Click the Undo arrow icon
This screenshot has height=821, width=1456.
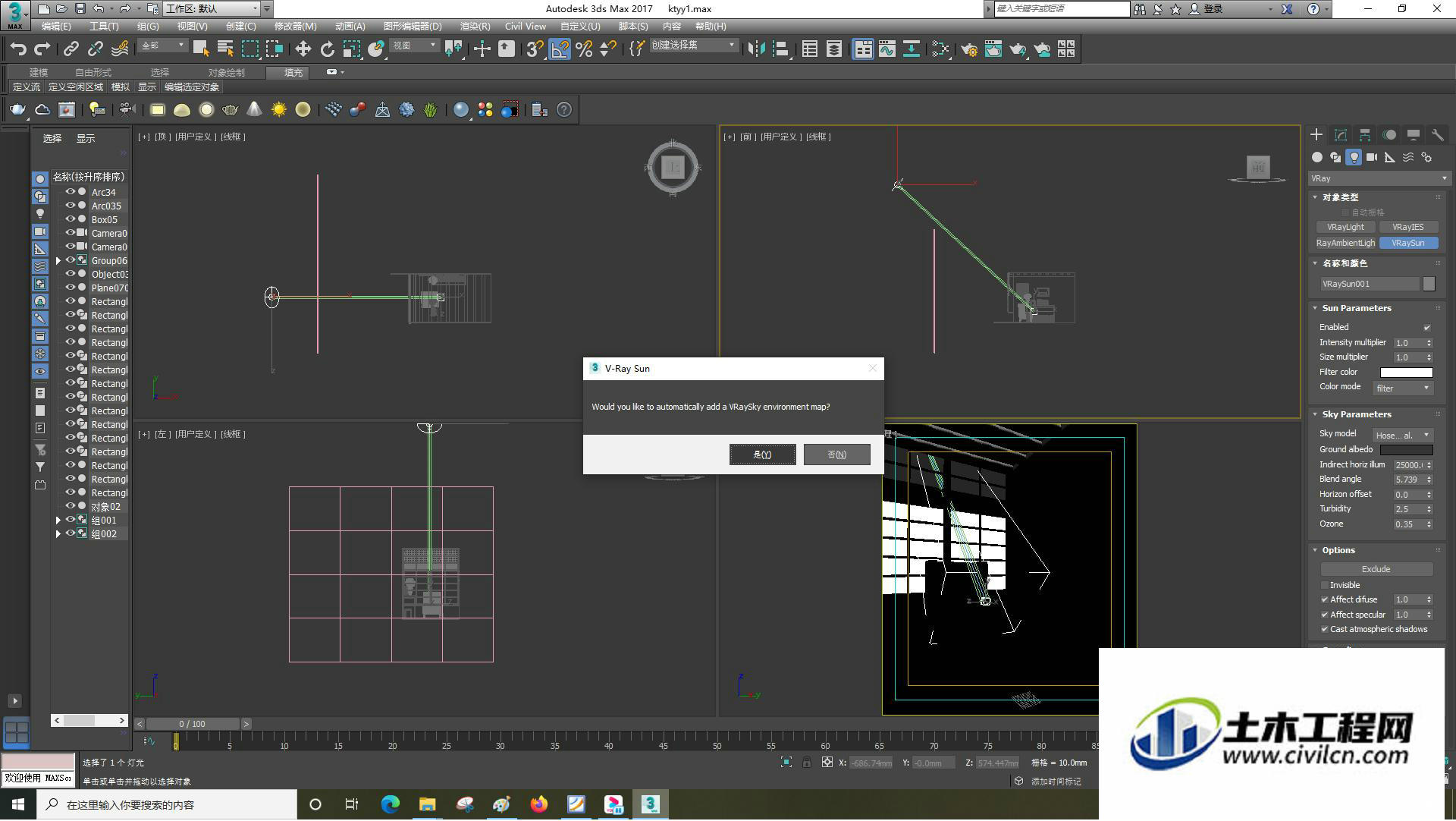pyautogui.click(x=18, y=49)
